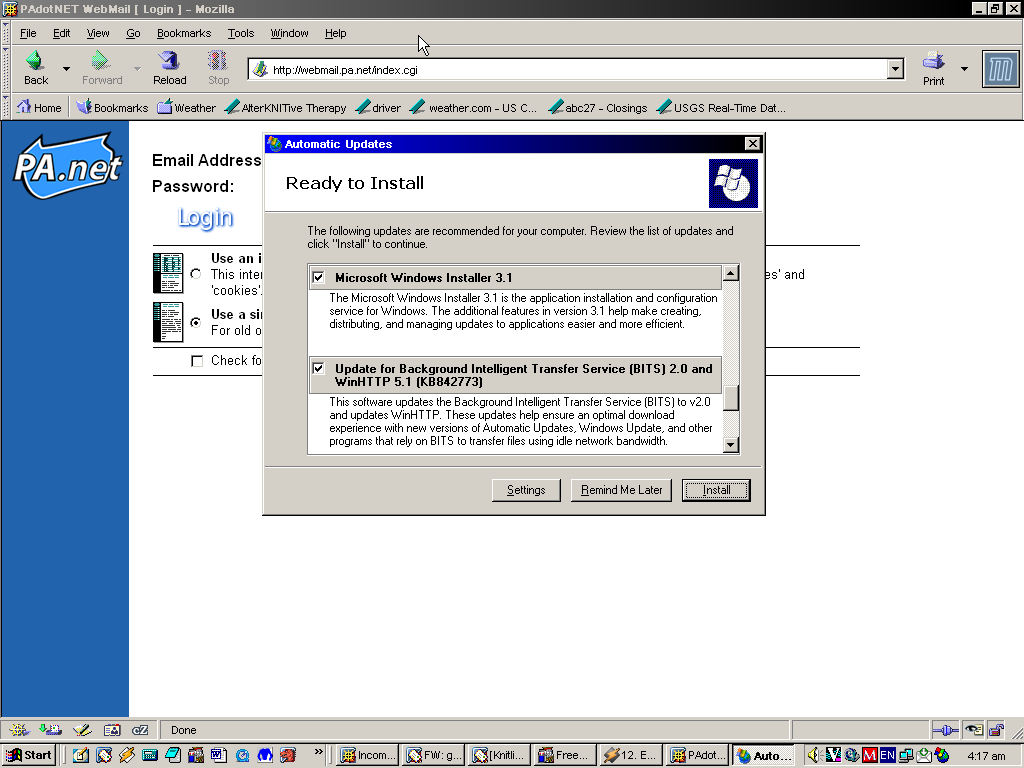Open ChatZilla cZ icon in status bar

tap(140, 730)
